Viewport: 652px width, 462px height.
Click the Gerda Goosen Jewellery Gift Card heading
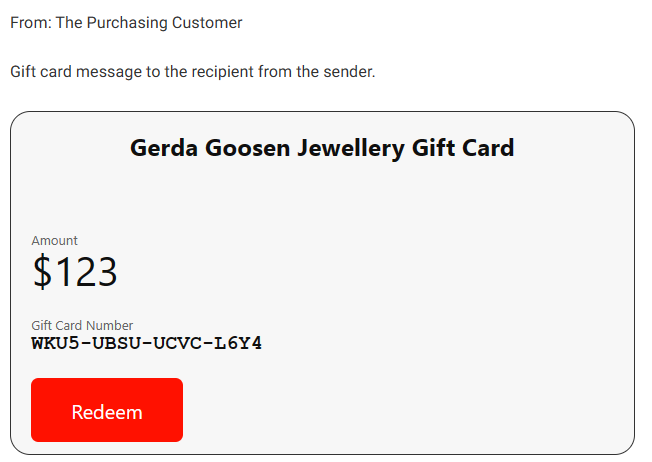pyautogui.click(x=322, y=148)
